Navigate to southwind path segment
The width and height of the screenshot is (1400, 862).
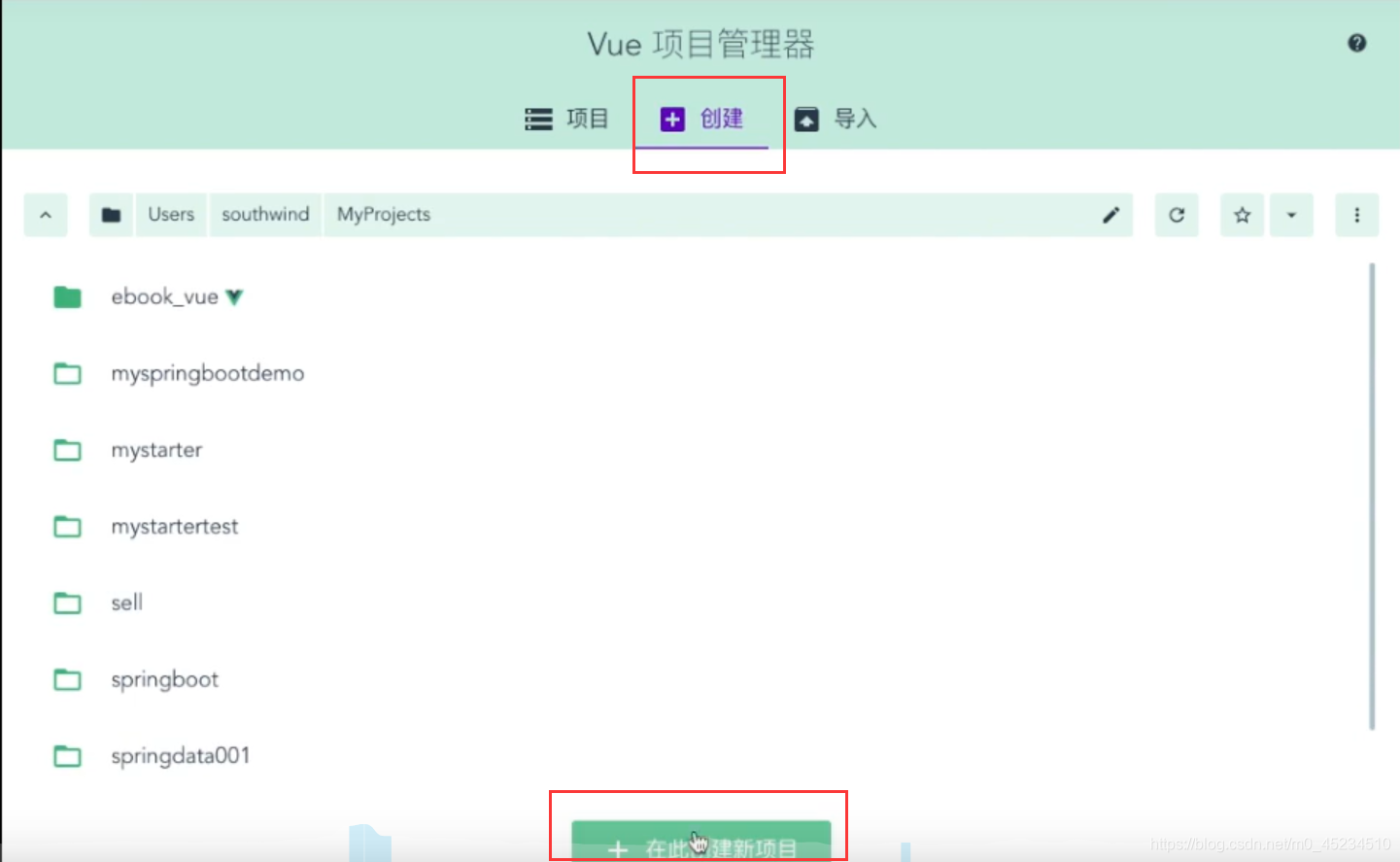click(265, 215)
